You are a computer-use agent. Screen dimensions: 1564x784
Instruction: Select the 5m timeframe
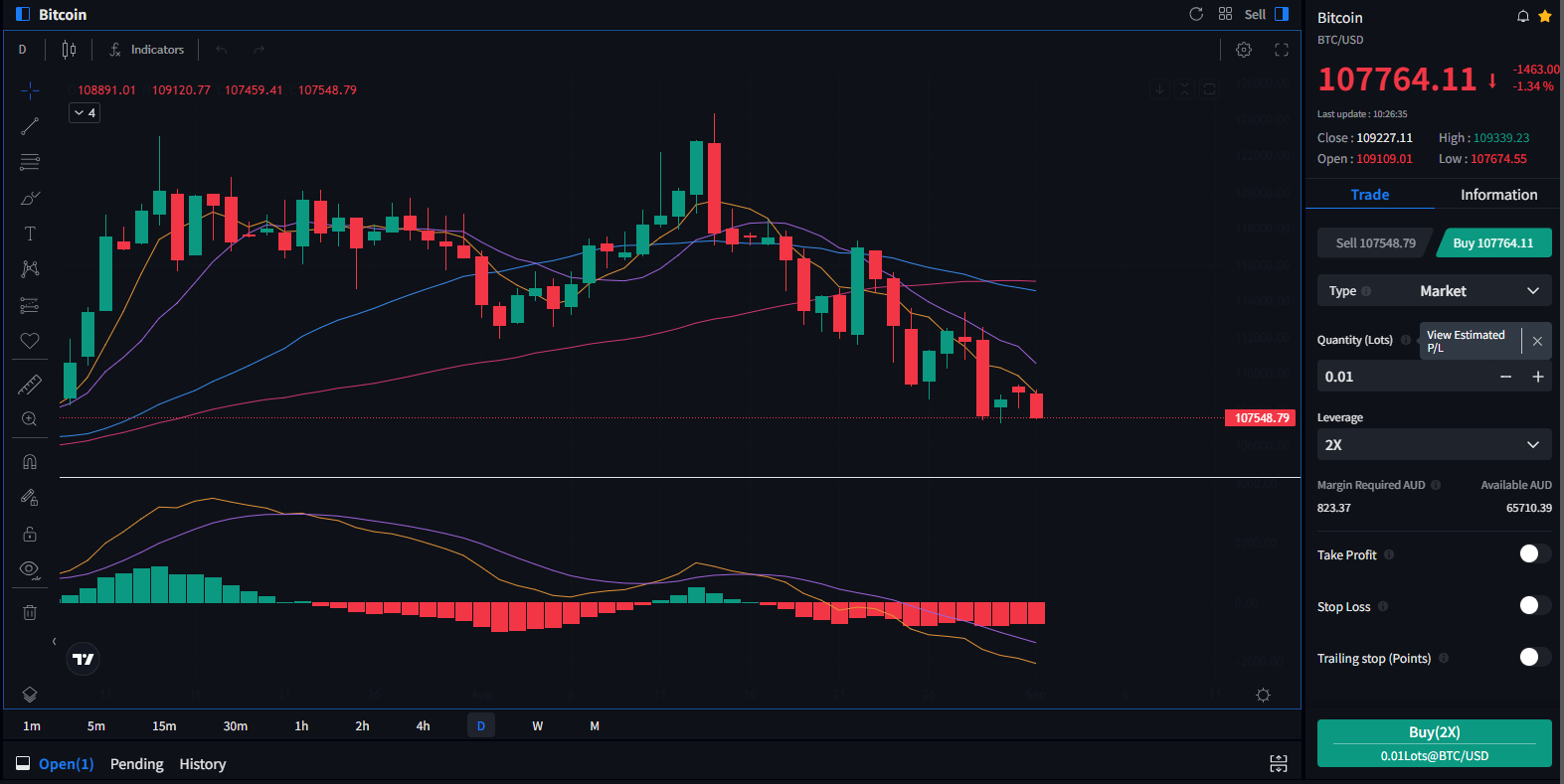95,726
